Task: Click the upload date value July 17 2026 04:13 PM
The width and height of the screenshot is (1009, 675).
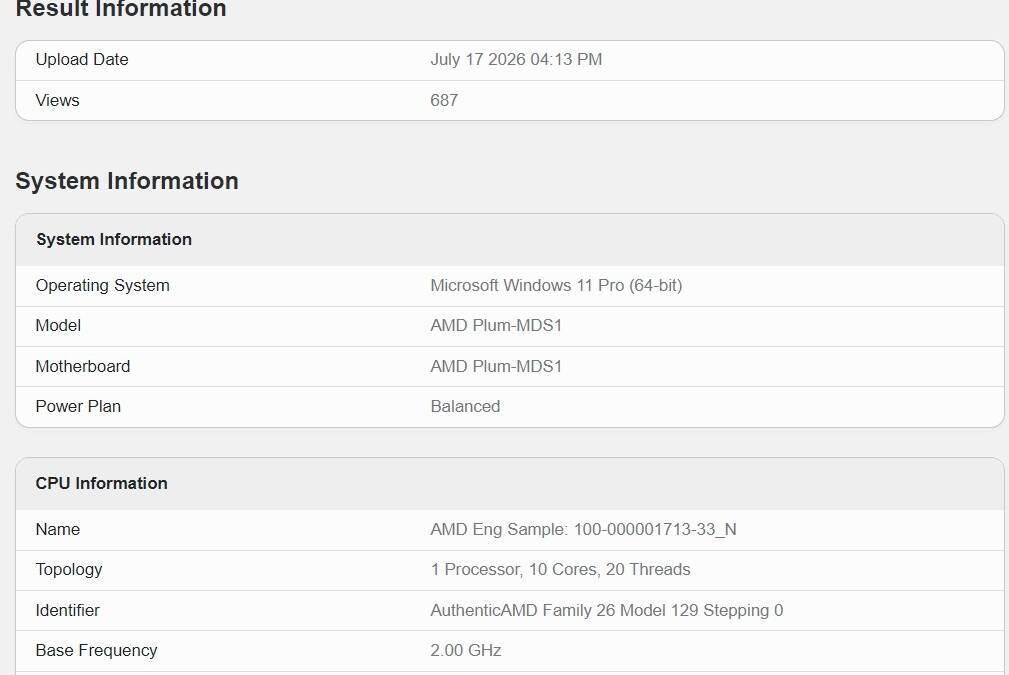Action: pyautogui.click(x=516, y=59)
